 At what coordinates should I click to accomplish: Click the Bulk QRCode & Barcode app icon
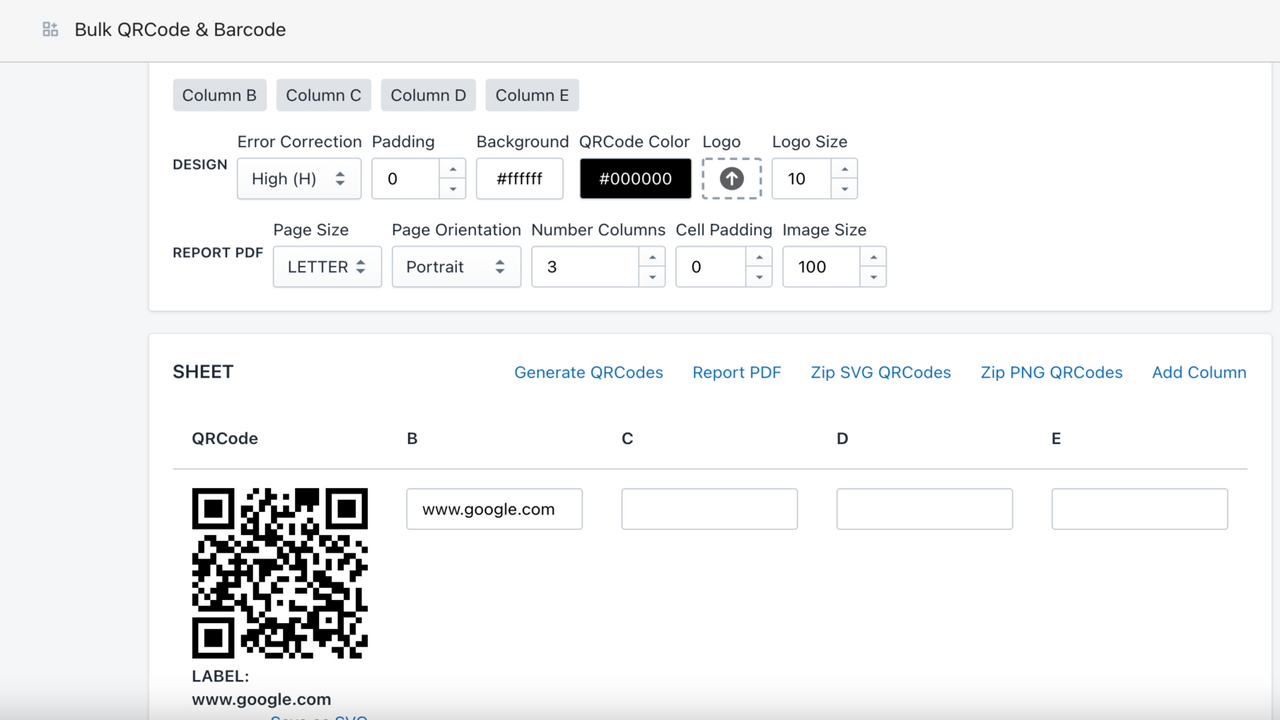(49, 29)
